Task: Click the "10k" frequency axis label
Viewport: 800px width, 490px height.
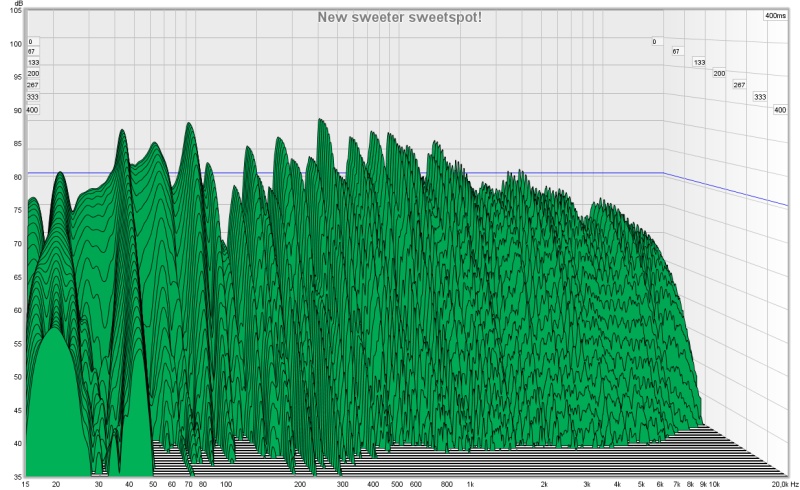Action: tap(714, 484)
